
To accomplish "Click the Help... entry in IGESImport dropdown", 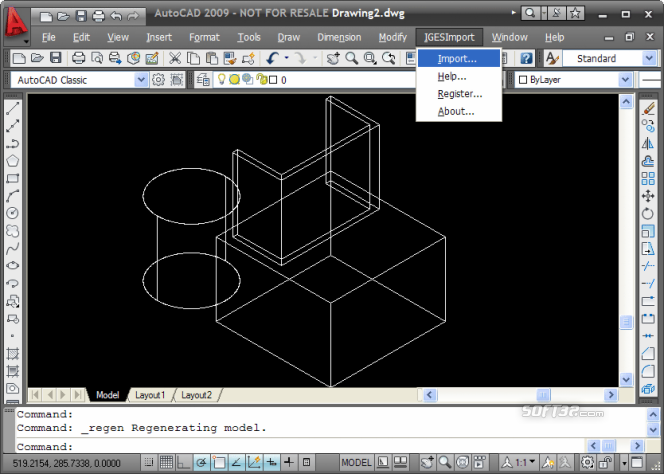I will pyautogui.click(x=459, y=76).
